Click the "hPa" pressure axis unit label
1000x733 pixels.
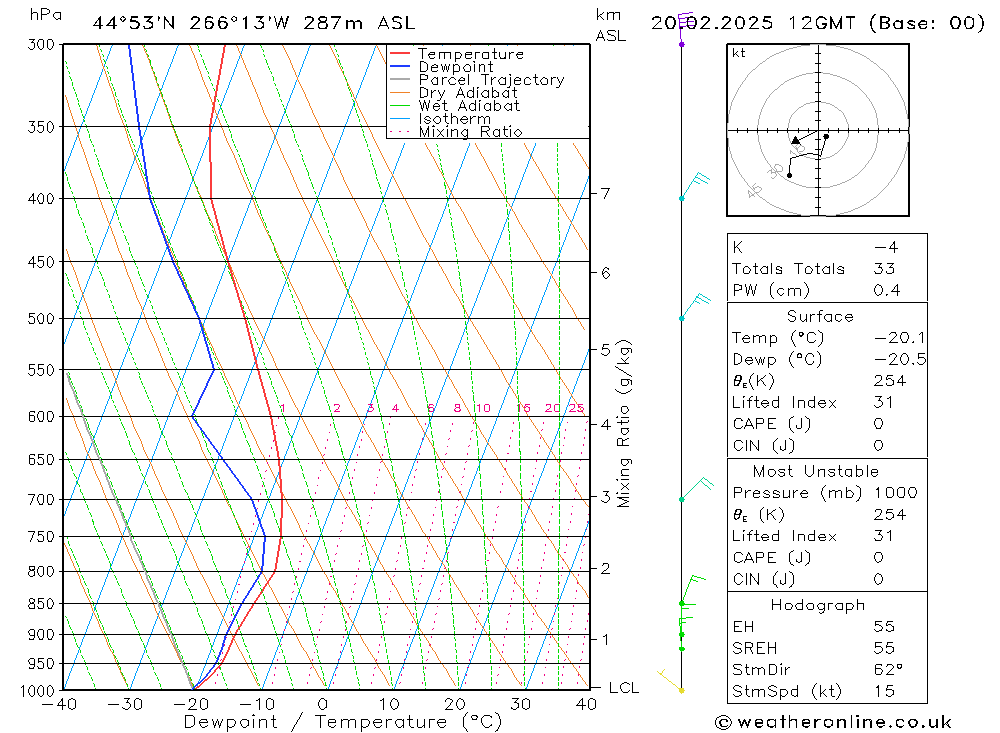point(46,15)
